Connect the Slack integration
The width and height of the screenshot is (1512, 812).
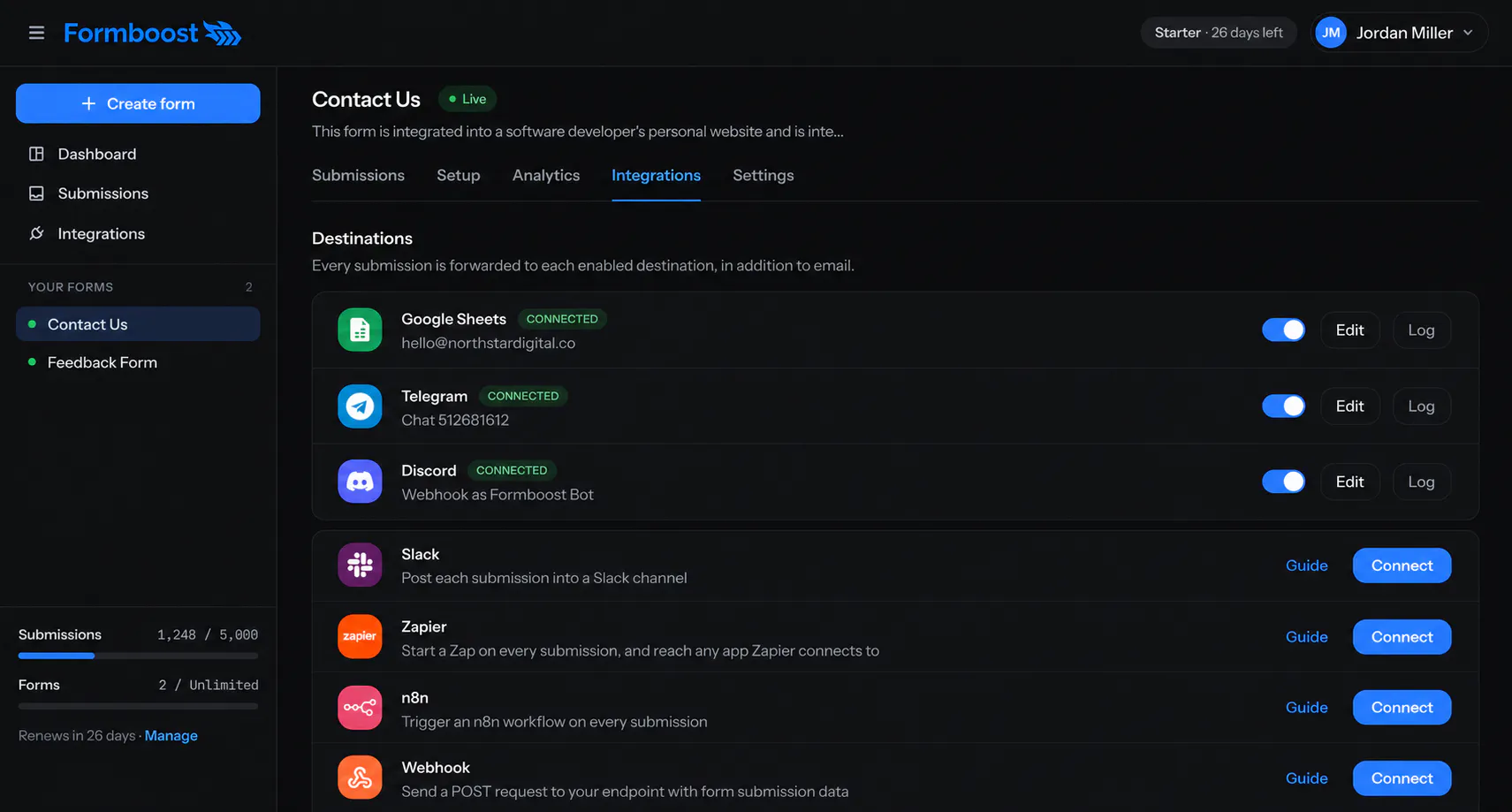tap(1402, 565)
